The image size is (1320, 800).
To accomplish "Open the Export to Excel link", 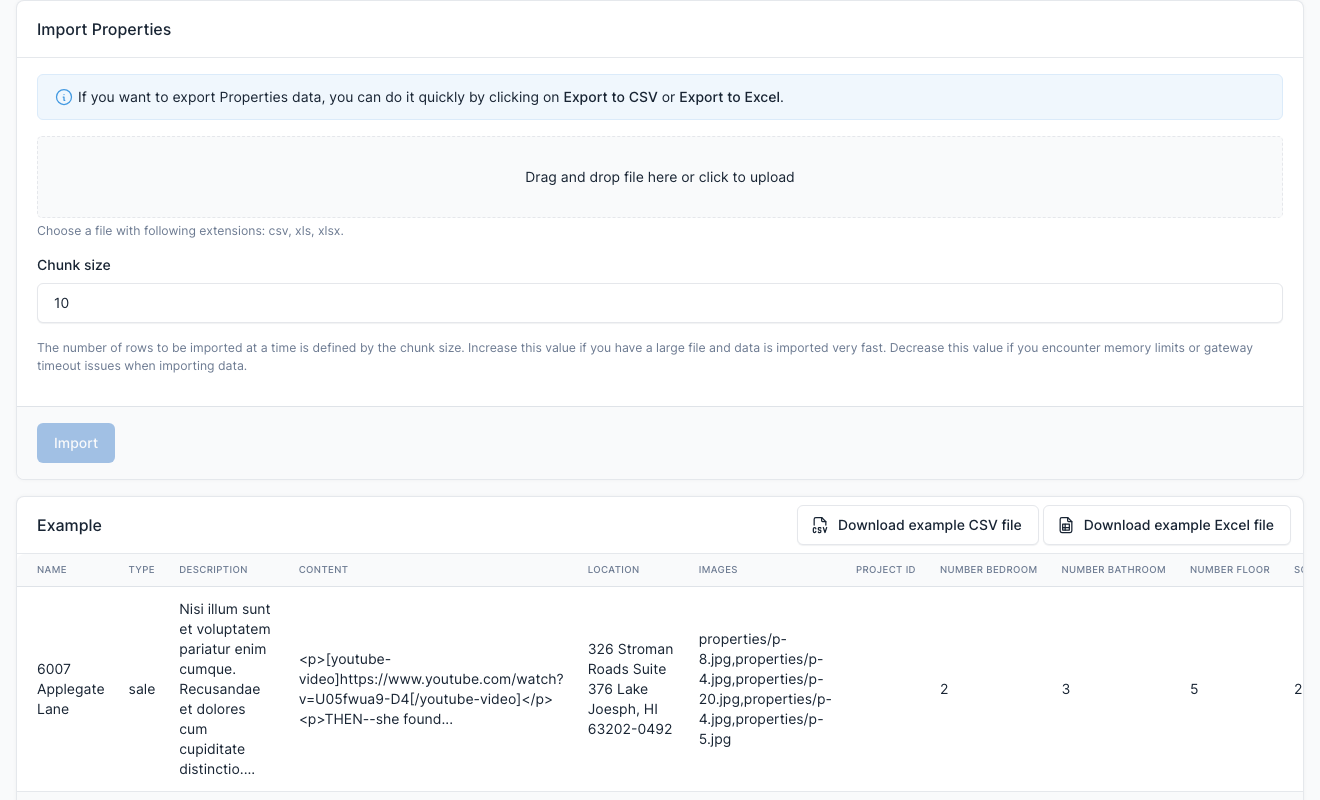I will (729, 97).
